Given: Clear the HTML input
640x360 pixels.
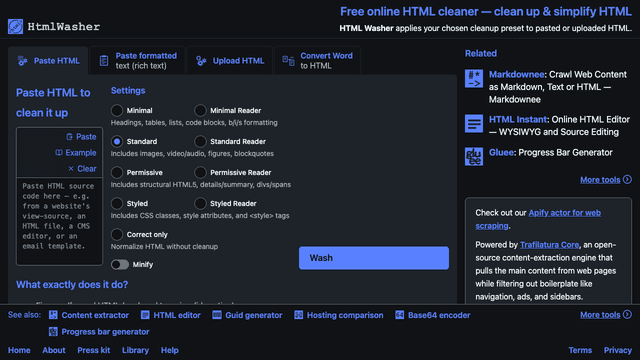Looking at the screenshot, I should coord(82,169).
